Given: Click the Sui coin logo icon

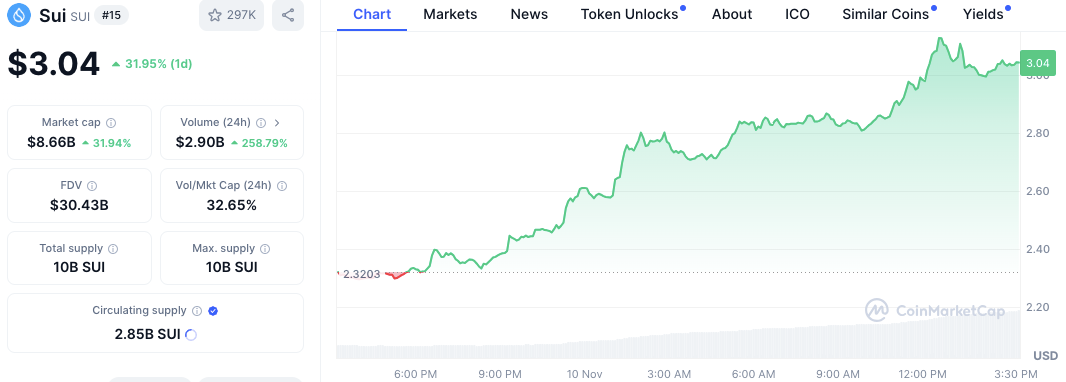Looking at the screenshot, I should coord(18,15).
